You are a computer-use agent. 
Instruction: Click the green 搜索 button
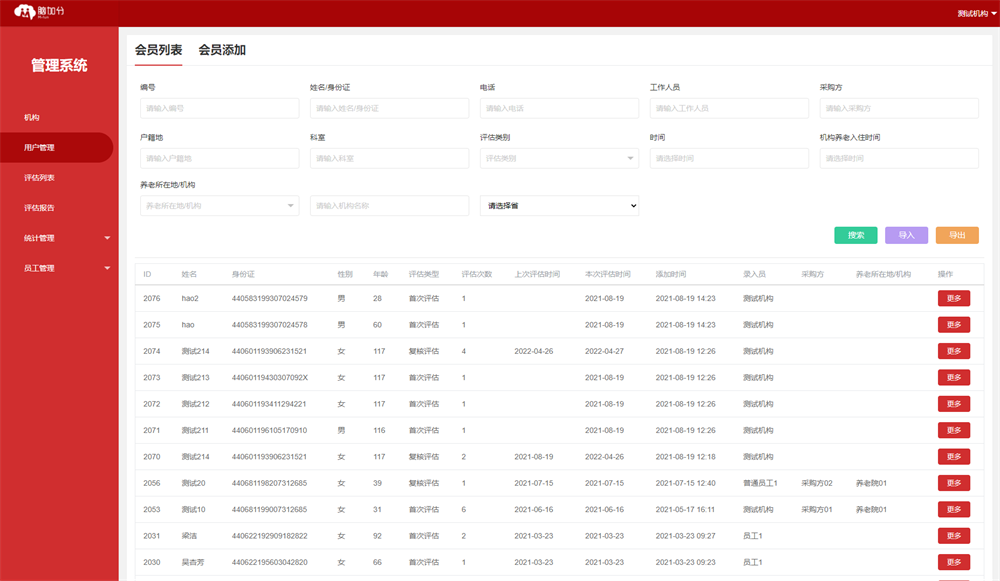coord(855,235)
